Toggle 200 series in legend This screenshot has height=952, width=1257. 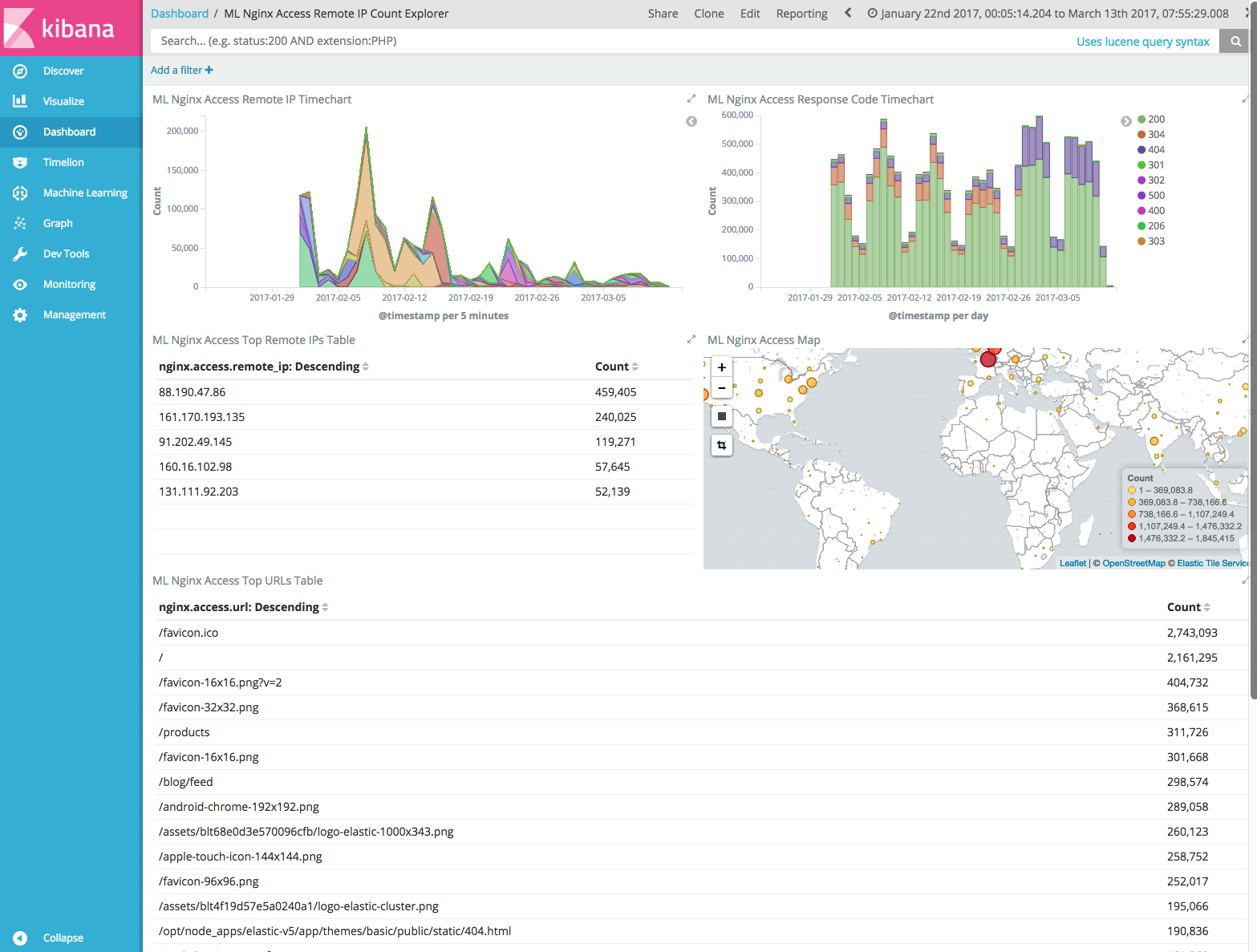(1151, 120)
